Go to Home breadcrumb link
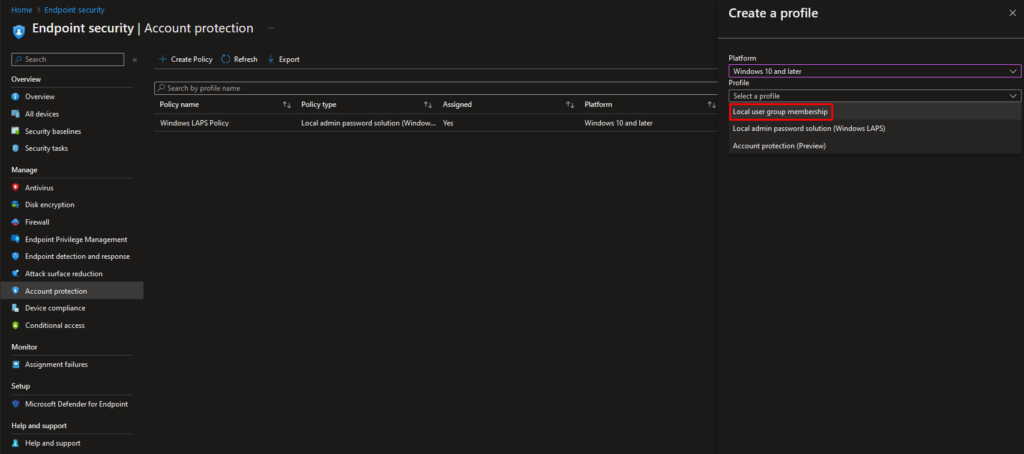 20,10
